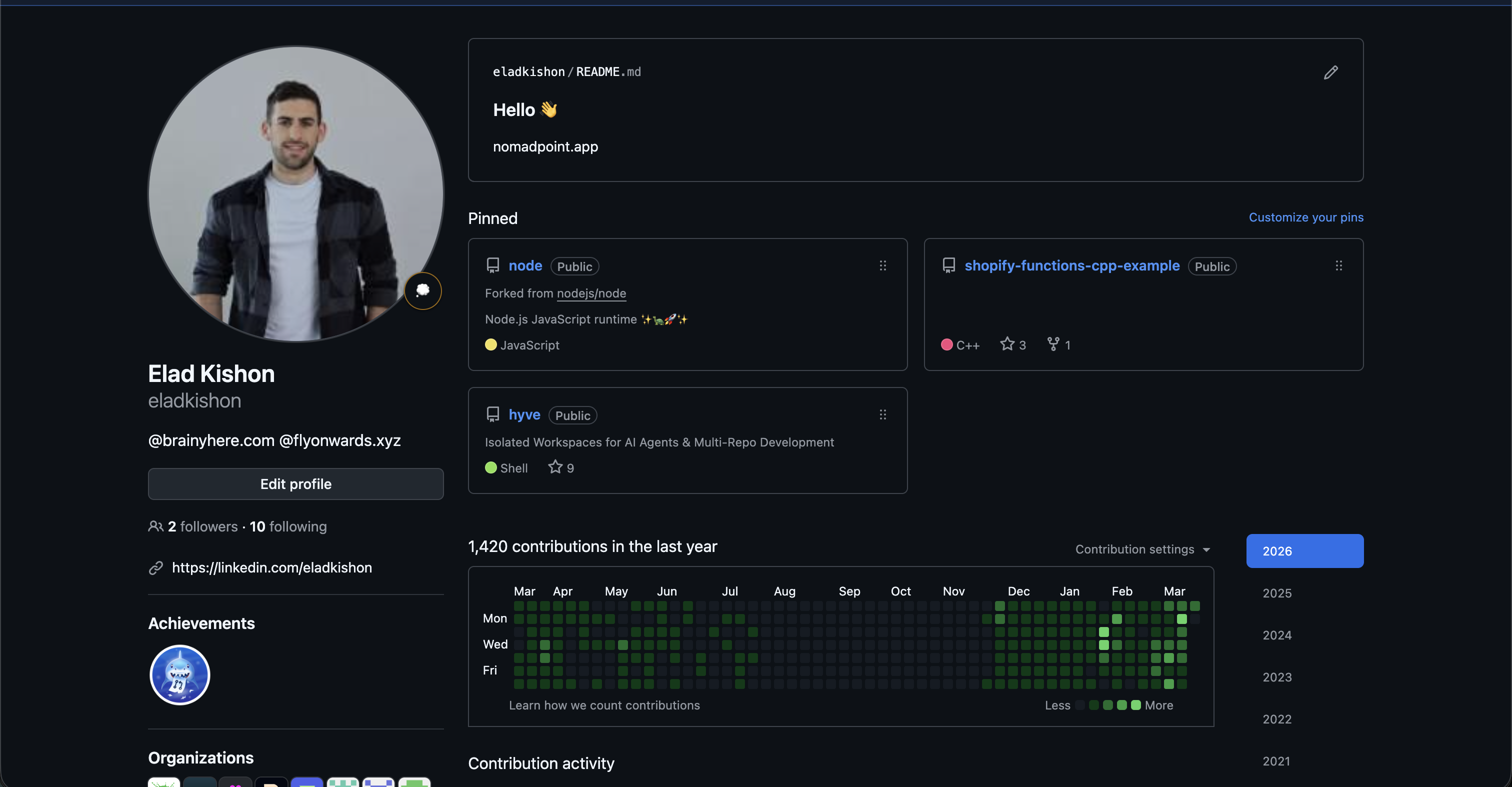Click the link icon beside the LinkedIn URL
The height and width of the screenshot is (787, 1512).
click(x=155, y=567)
